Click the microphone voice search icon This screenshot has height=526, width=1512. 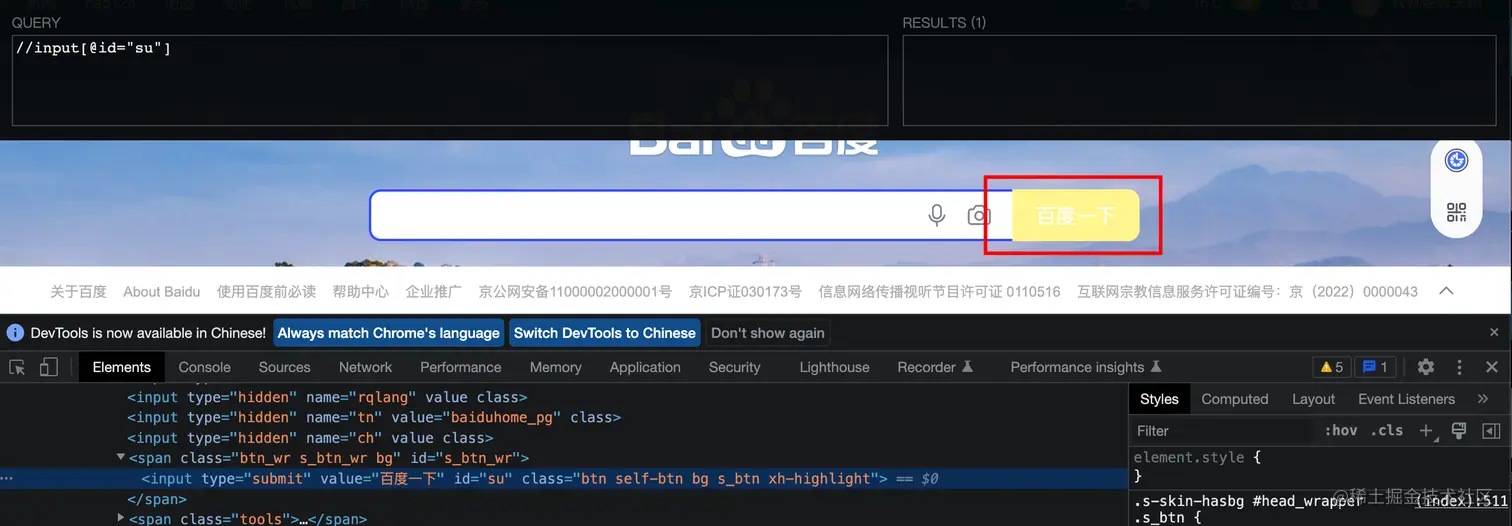tap(937, 215)
